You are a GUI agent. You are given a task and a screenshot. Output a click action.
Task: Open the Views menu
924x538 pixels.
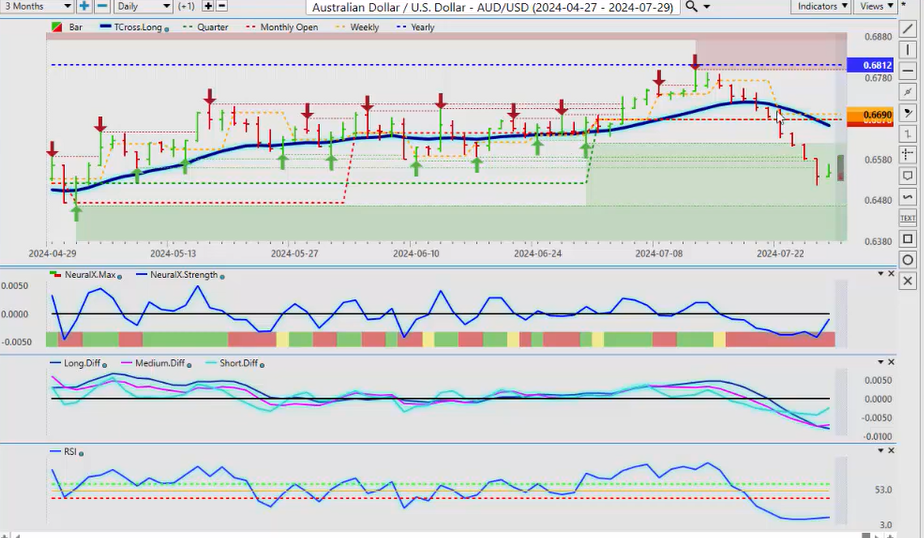(876, 7)
